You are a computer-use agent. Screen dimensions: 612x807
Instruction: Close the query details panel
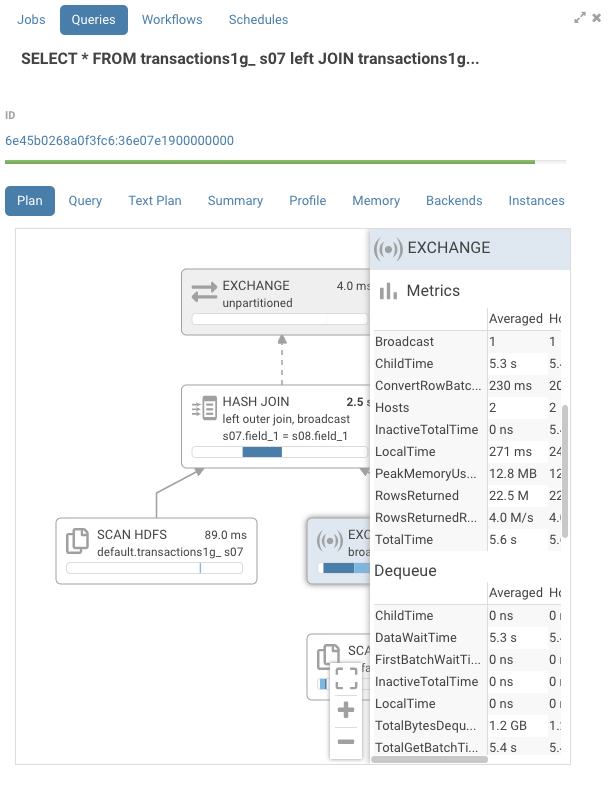coord(597,18)
